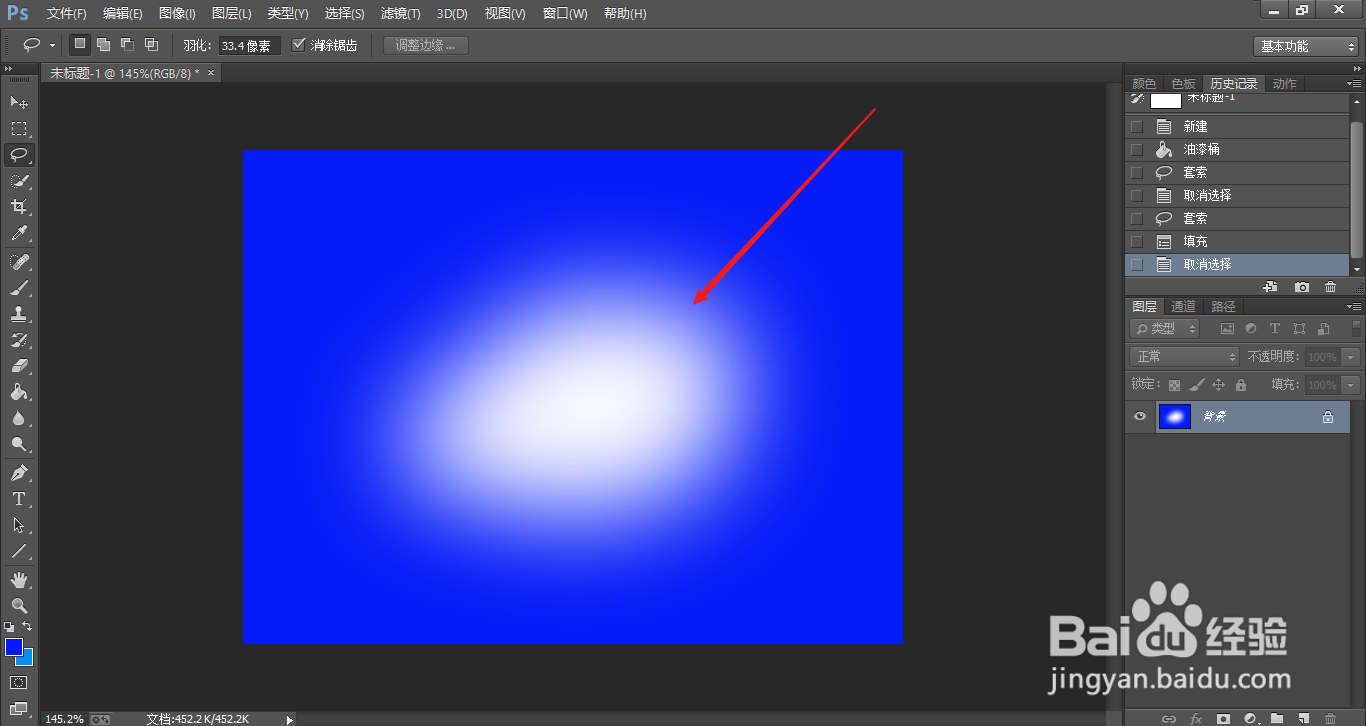Add a layer mask
1366x726 pixels.
1222,718
